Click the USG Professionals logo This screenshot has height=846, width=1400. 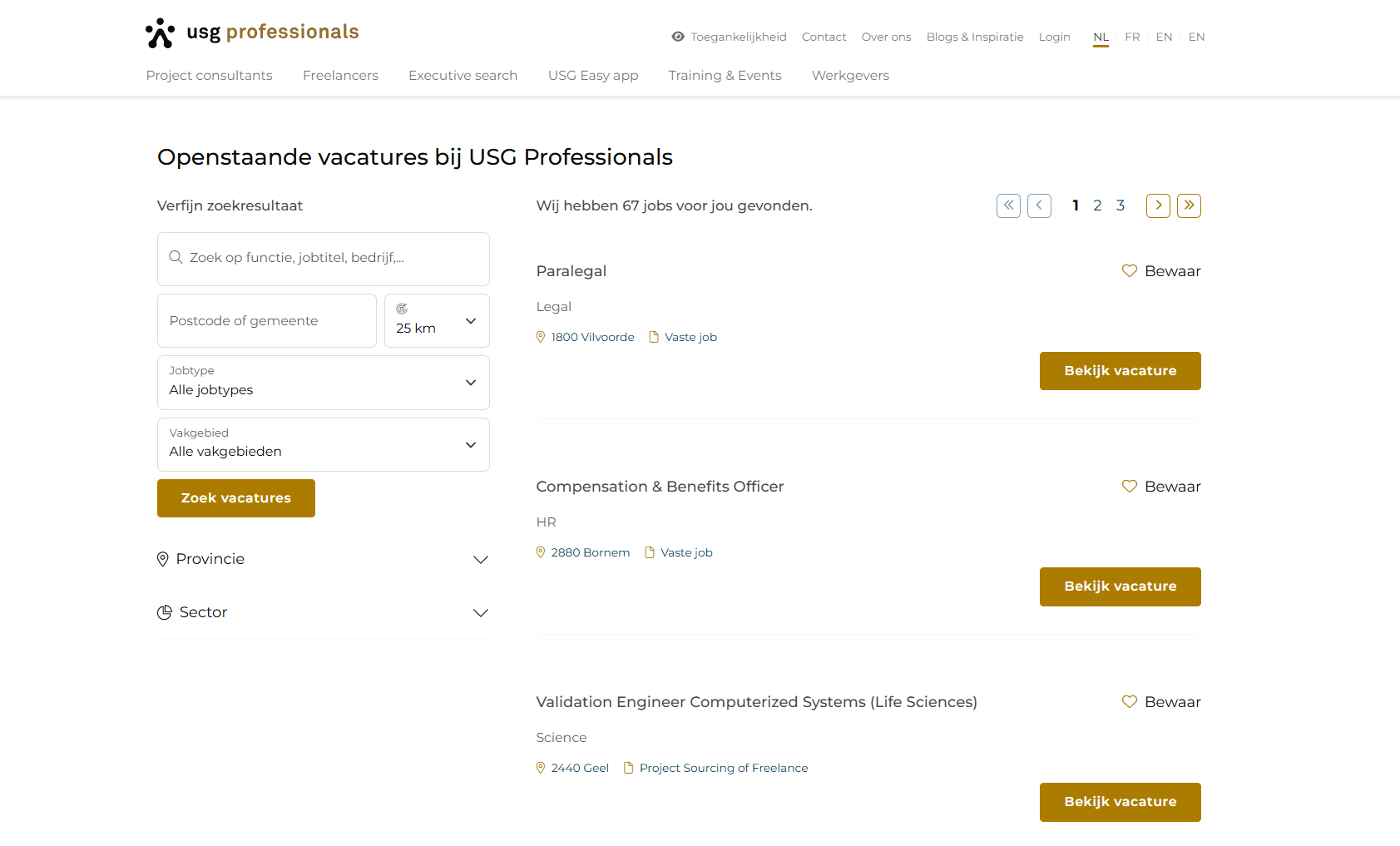click(251, 32)
